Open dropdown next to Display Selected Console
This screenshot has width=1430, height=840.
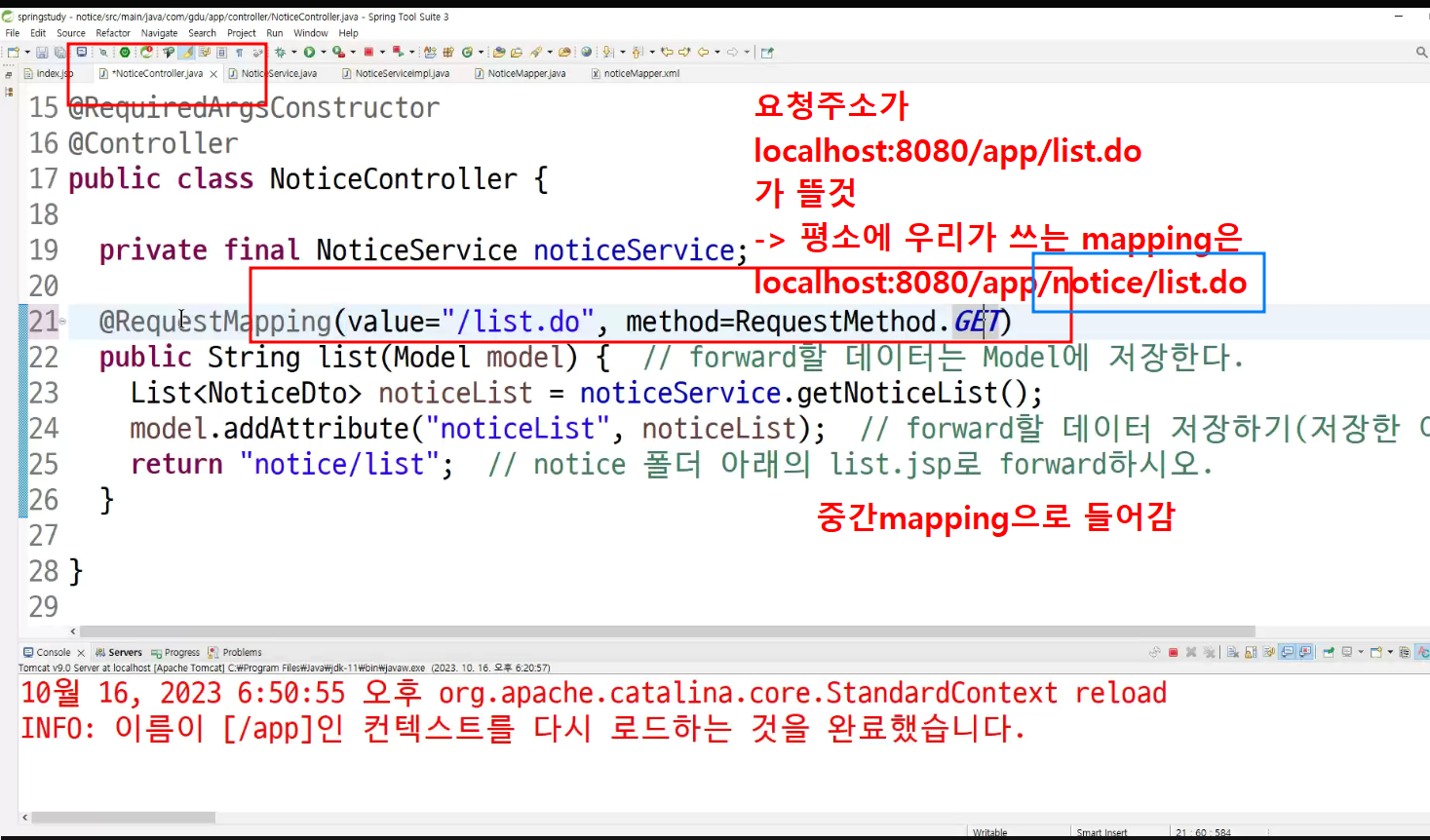[x=1361, y=653]
